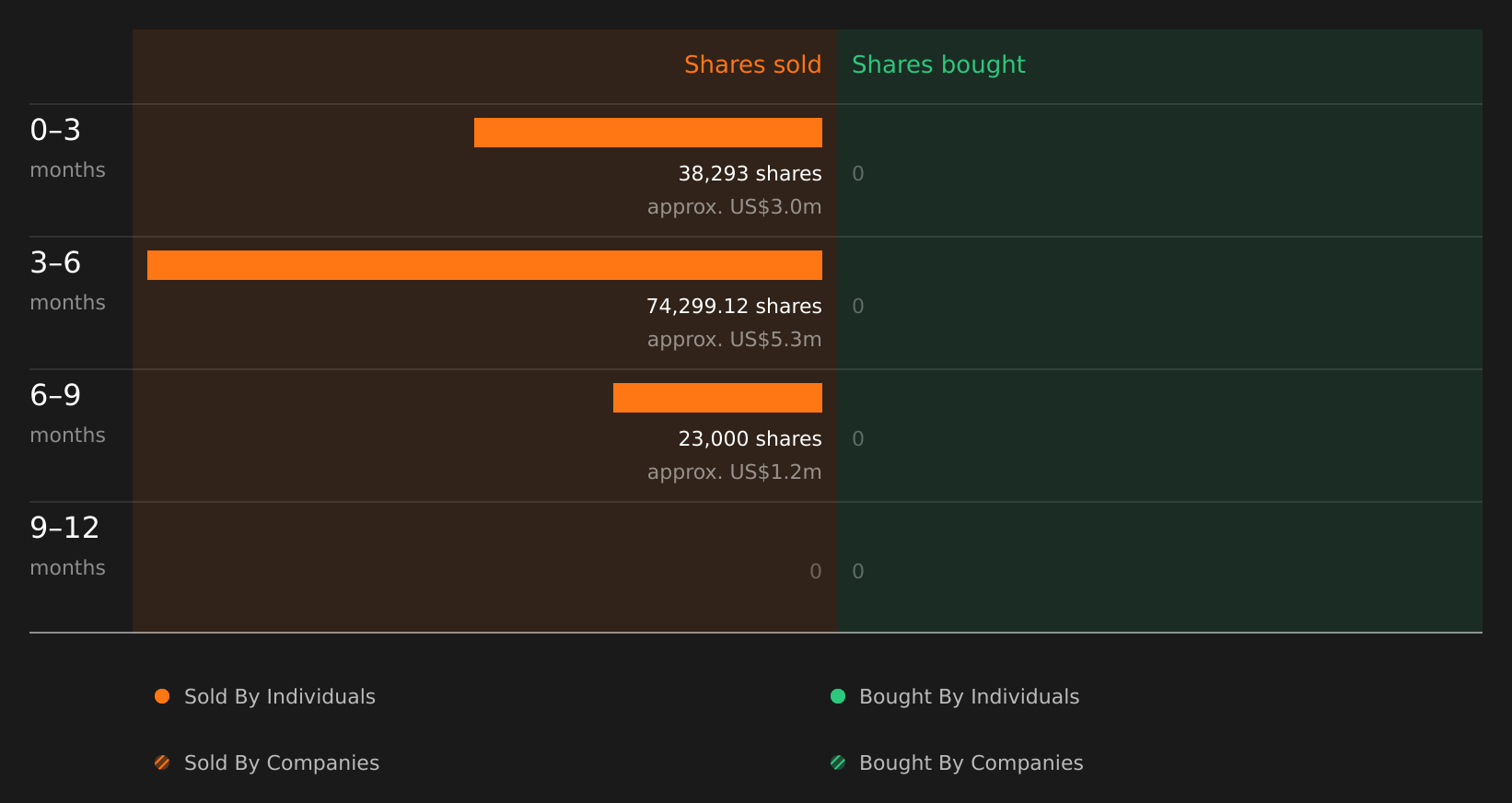Click the shares bought 0 in 9–12 months row
This screenshot has height=803, width=1512.
coord(858,572)
